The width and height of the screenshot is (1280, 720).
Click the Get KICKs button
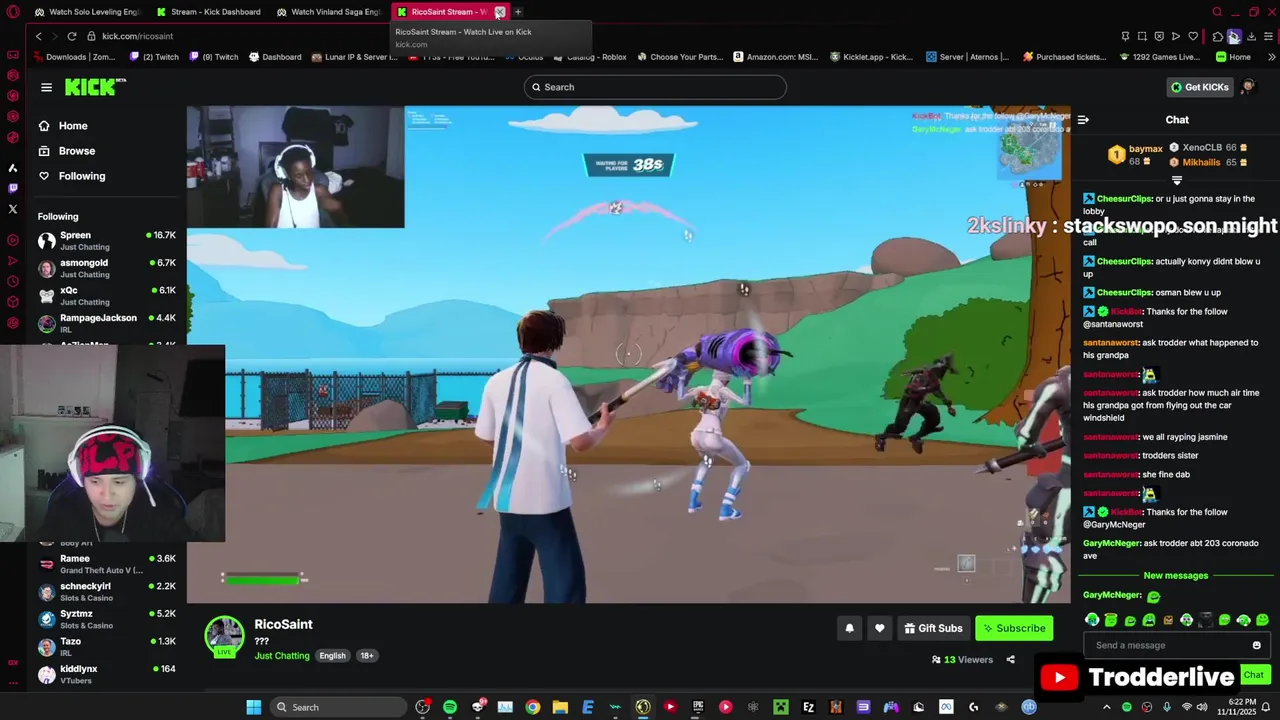pyautogui.click(x=1199, y=87)
